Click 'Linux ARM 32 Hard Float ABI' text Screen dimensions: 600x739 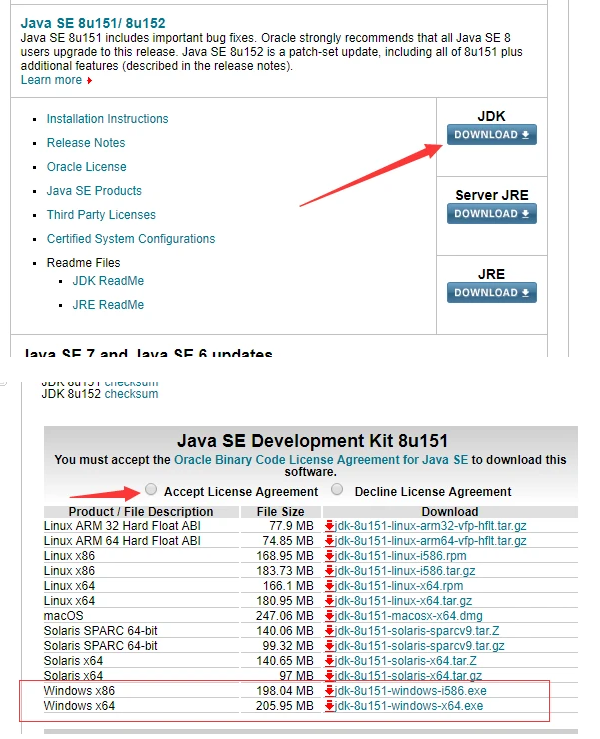coord(122,526)
